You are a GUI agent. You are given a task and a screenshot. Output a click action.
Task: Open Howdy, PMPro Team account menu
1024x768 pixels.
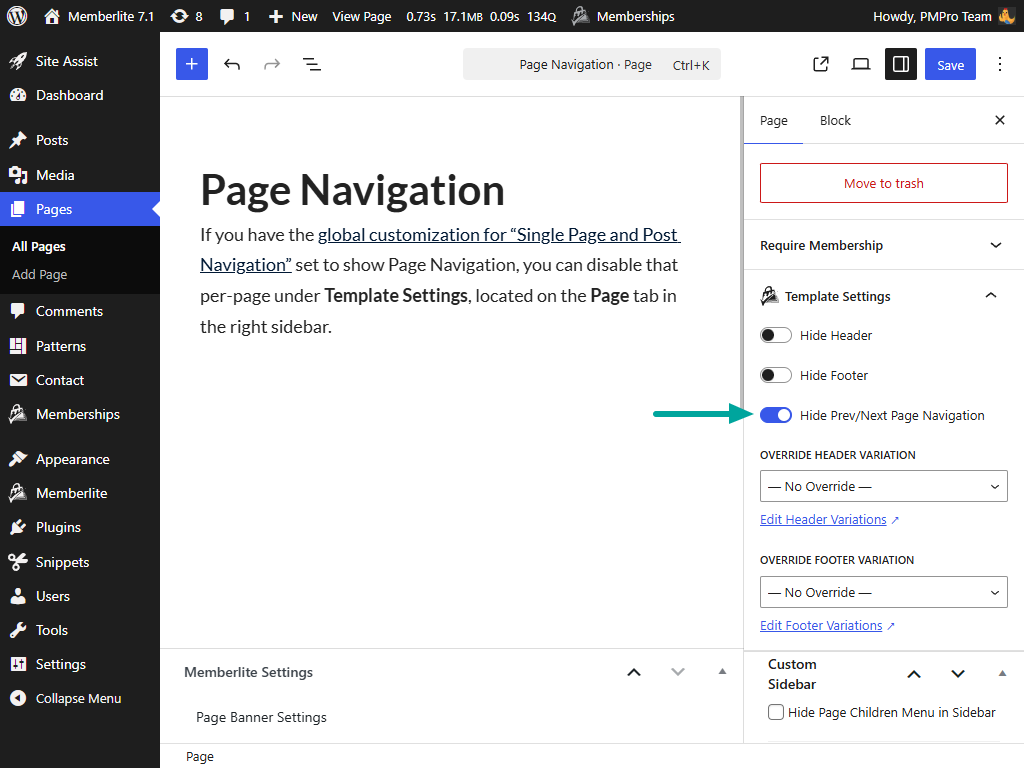(x=943, y=16)
